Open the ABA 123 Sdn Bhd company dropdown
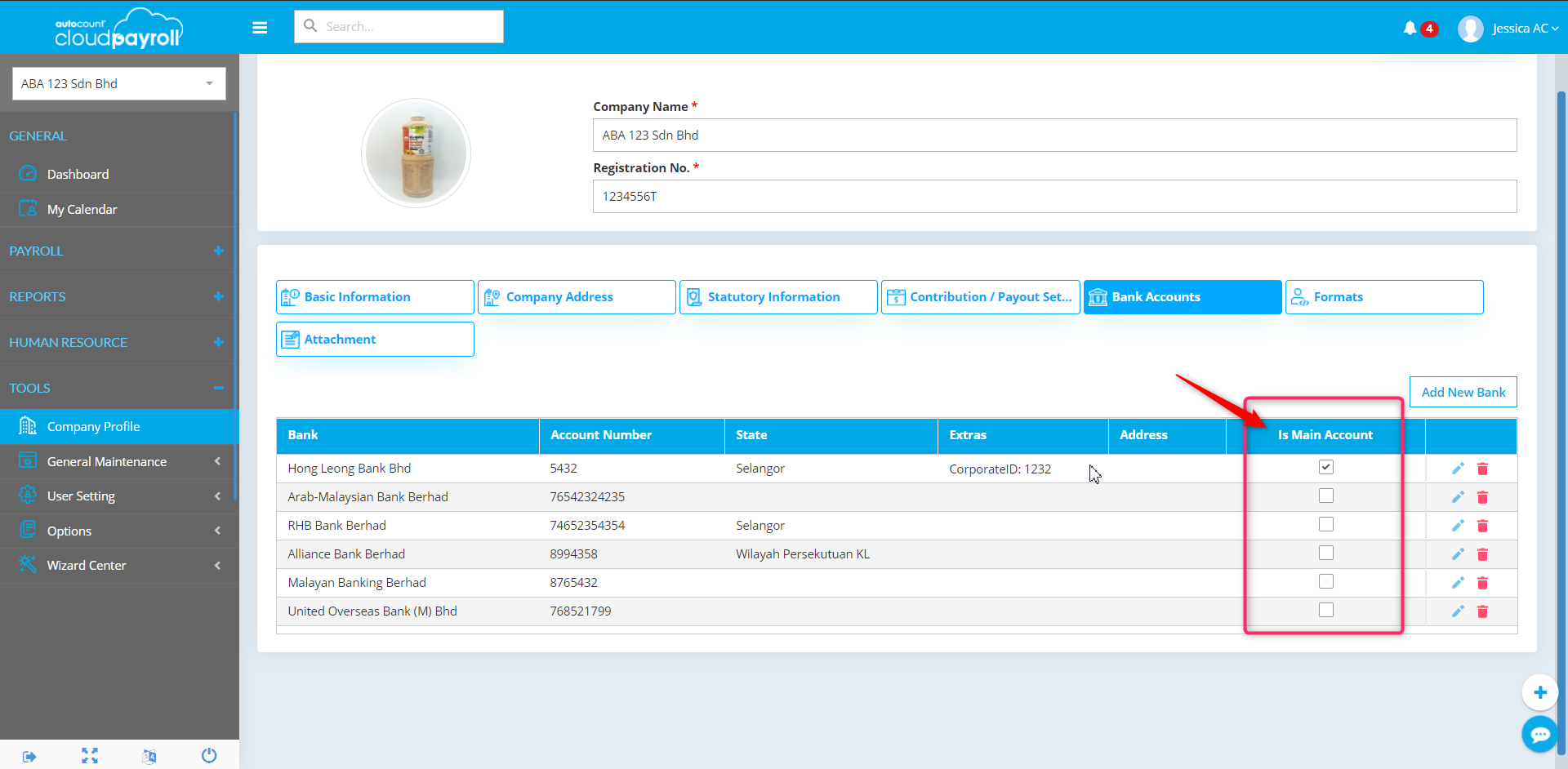Viewport: 1568px width, 769px height. [x=119, y=83]
